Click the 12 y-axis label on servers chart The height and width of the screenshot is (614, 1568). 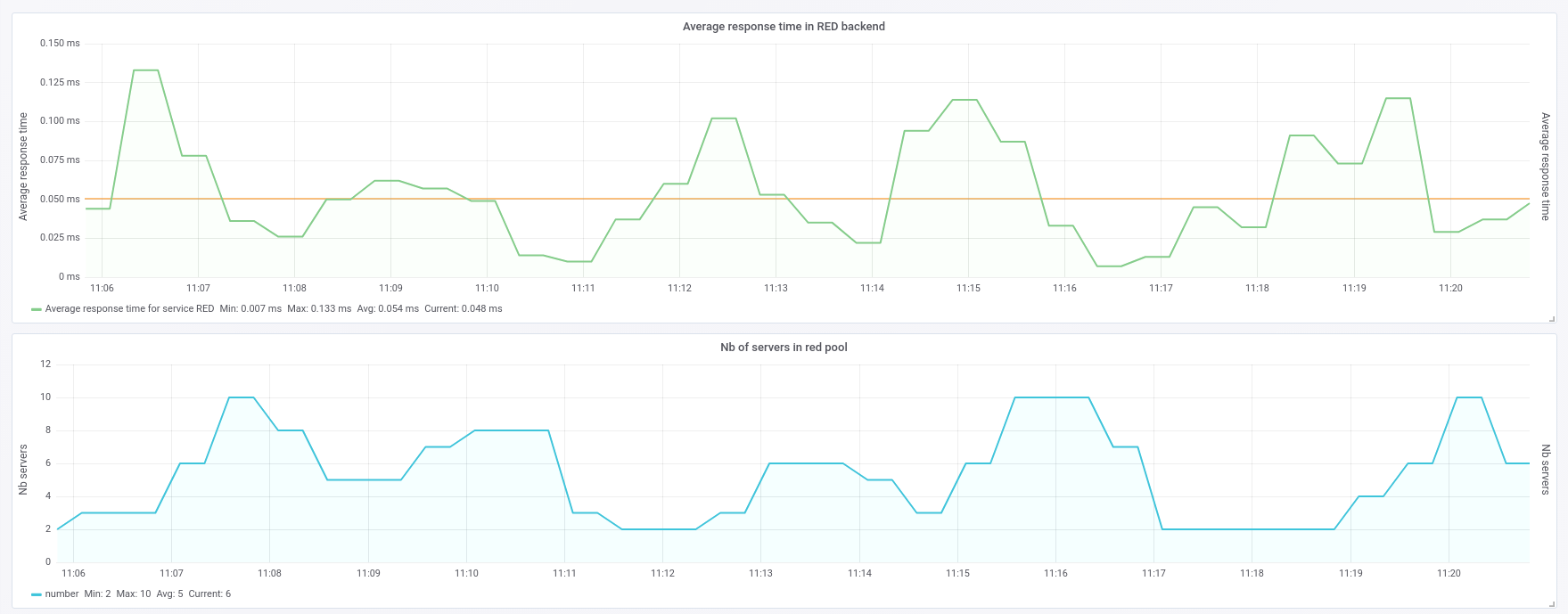click(x=46, y=364)
